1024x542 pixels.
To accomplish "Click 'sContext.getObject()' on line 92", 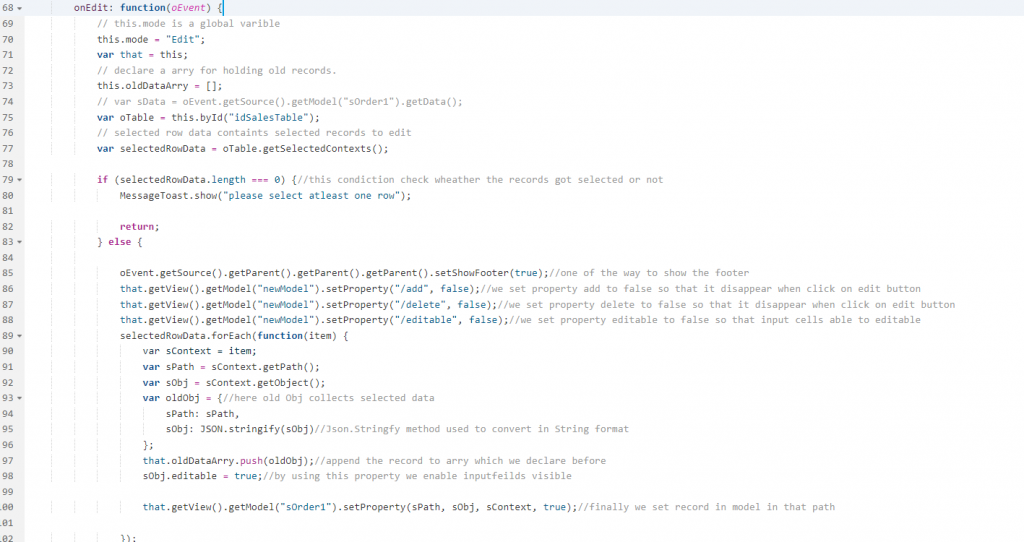I will (x=263, y=383).
